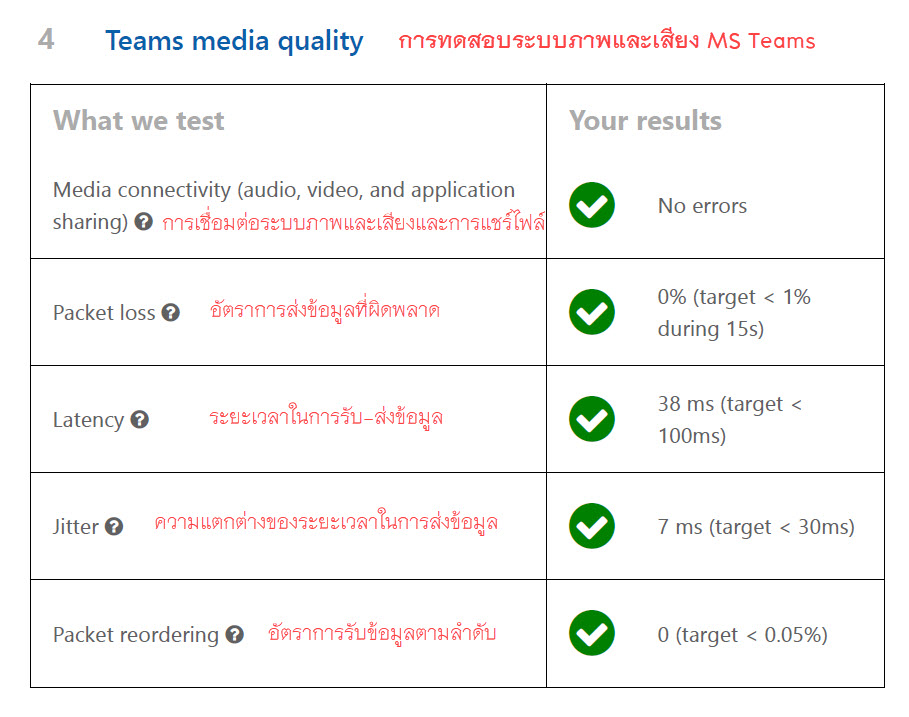This screenshot has width=909, height=717.
Task: Click the 38 ms latency result
Action: point(730,420)
